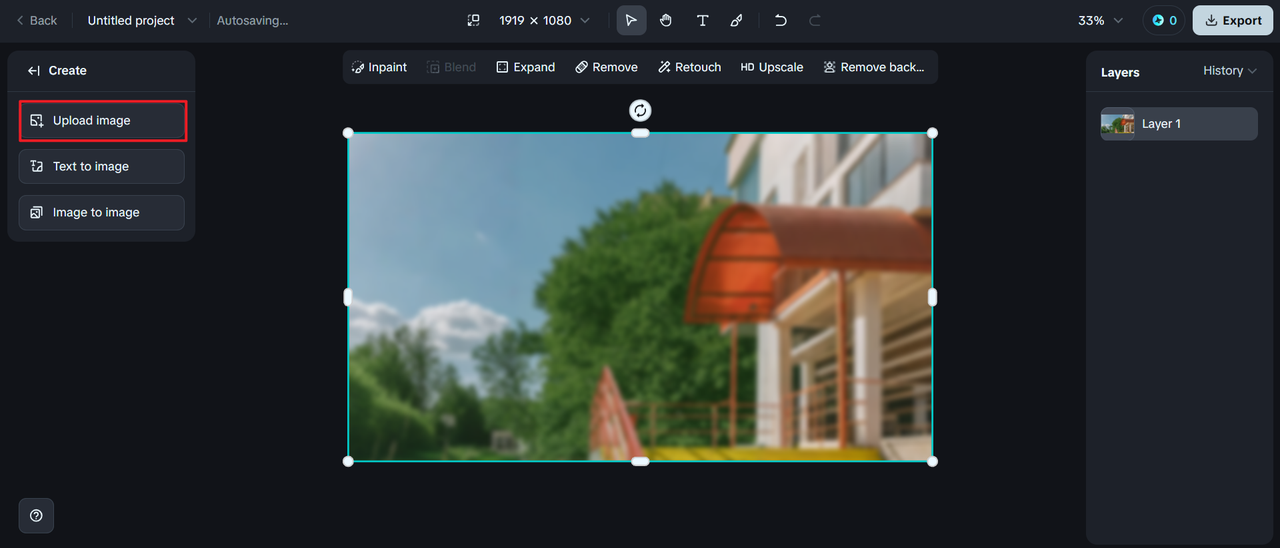The height and width of the screenshot is (548, 1280).
Task: Open the Remove tool
Action: pos(606,67)
